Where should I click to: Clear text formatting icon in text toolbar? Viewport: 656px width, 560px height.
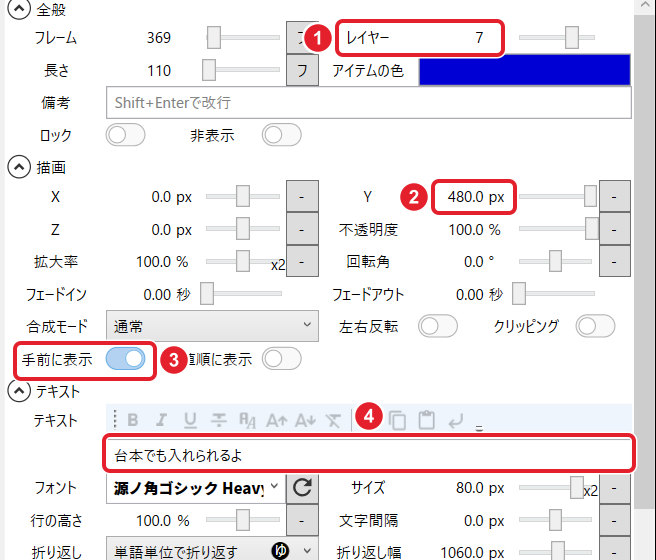333,420
